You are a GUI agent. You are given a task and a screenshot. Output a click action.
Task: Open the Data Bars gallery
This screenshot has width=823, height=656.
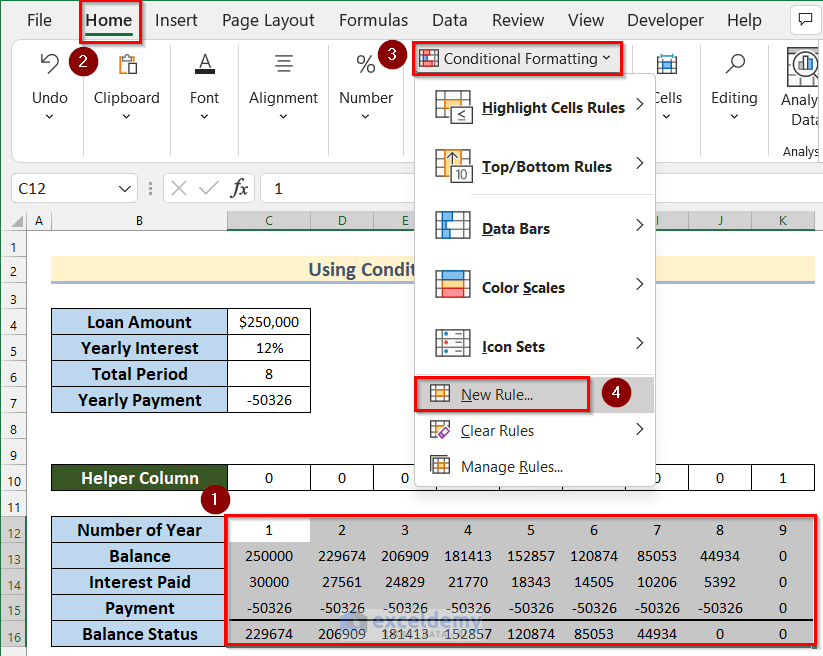[516, 228]
